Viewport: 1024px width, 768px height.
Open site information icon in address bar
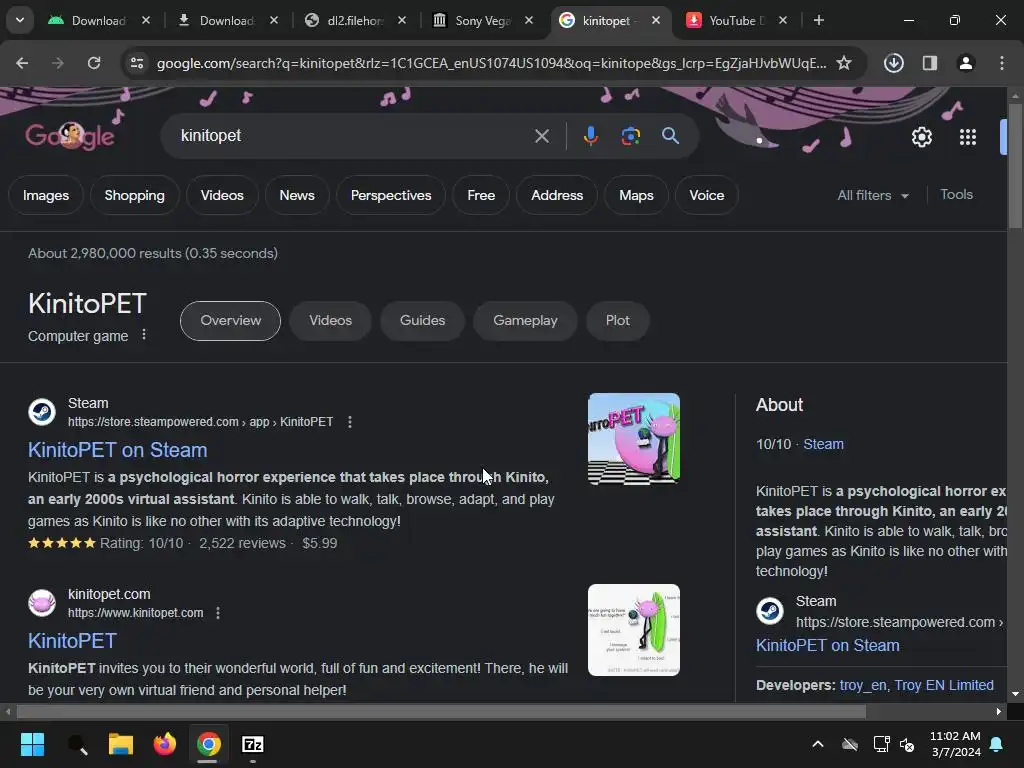[x=137, y=63]
